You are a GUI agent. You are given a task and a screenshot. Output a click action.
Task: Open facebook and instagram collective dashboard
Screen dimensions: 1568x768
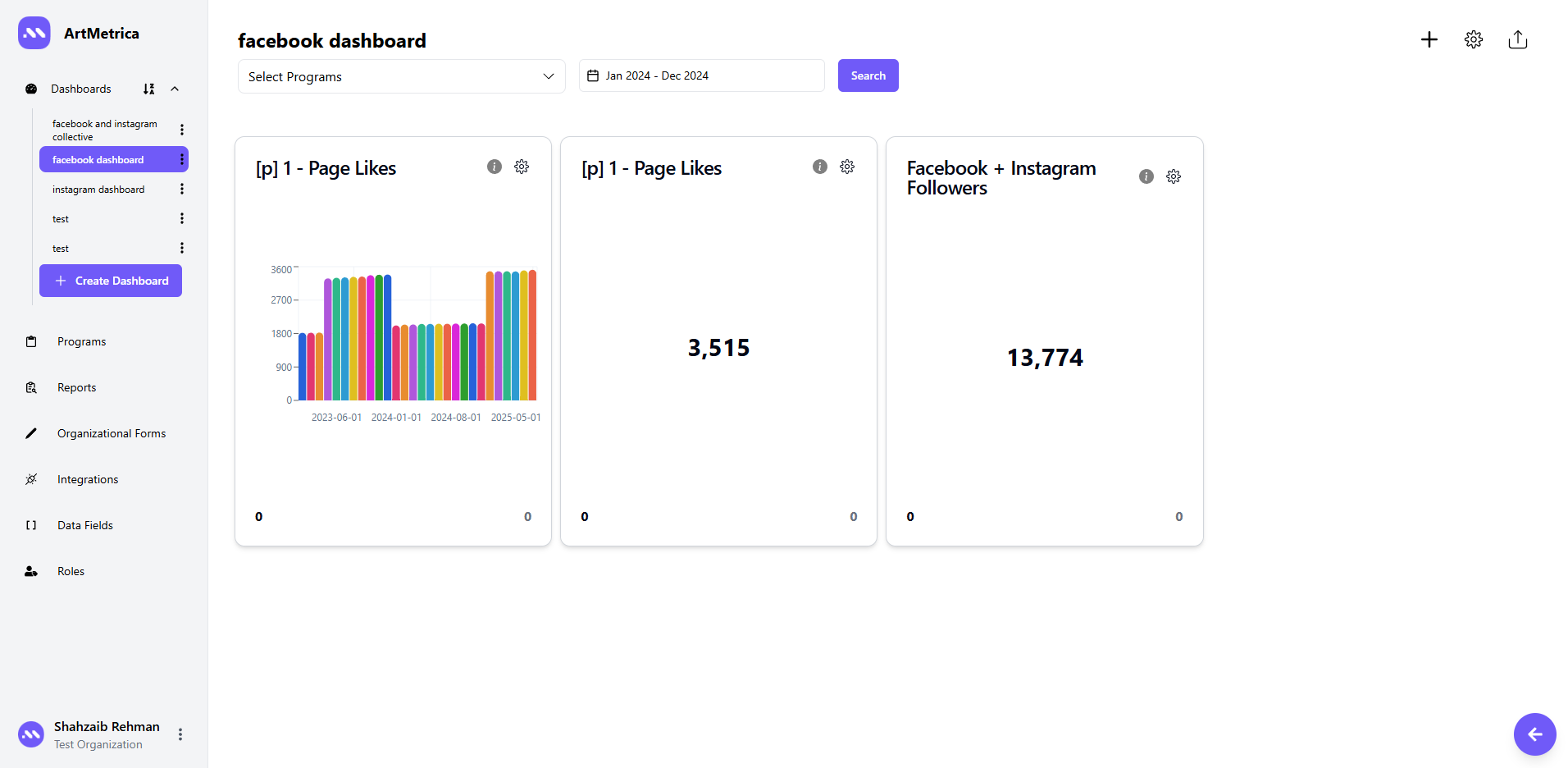105,130
